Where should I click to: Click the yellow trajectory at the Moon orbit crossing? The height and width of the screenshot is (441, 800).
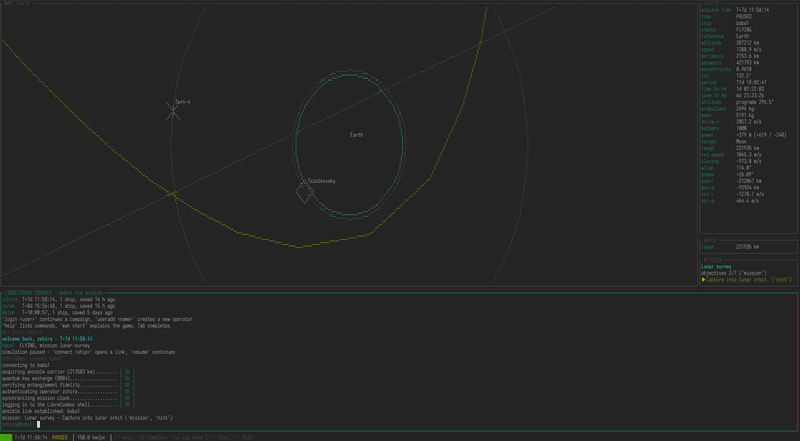174,195
